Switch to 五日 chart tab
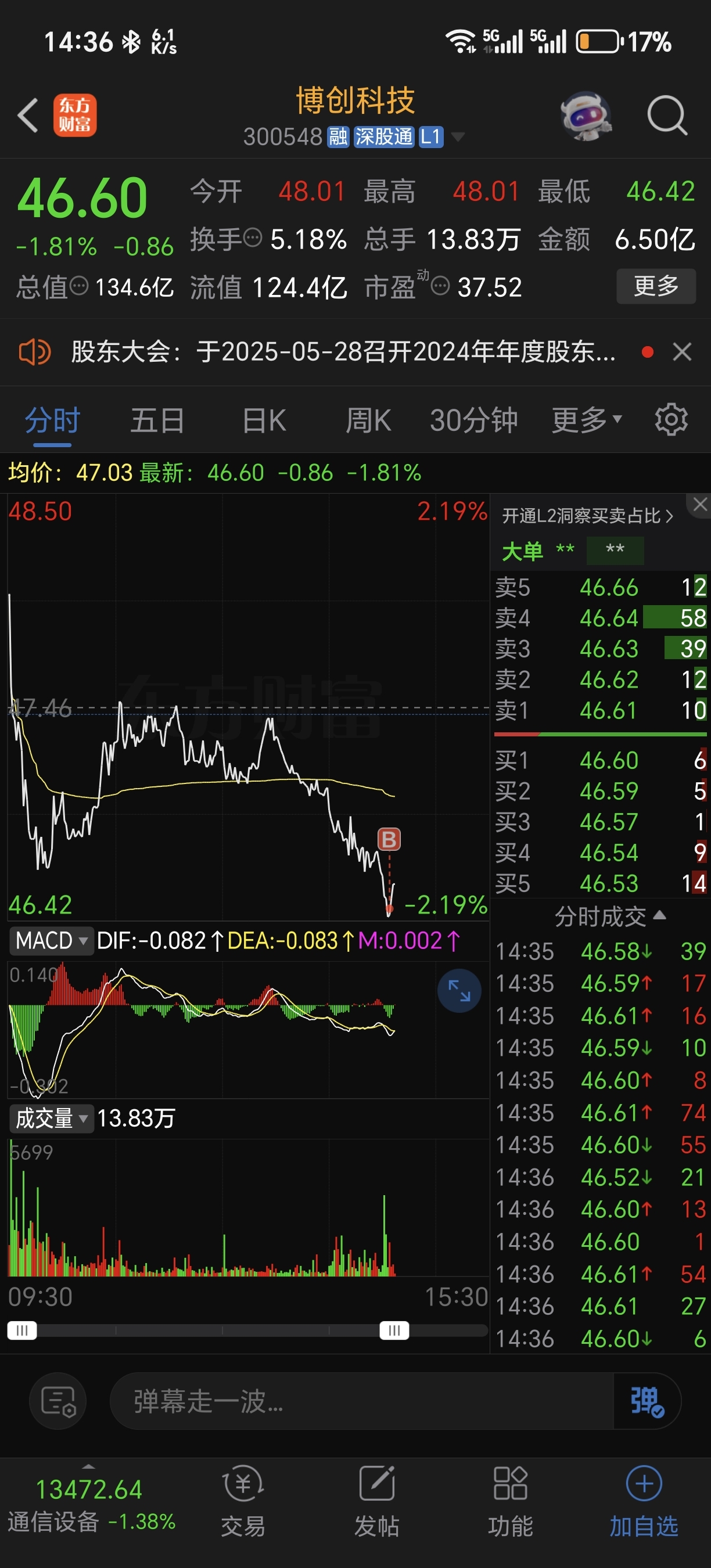The width and height of the screenshot is (711, 1568). pyautogui.click(x=157, y=420)
